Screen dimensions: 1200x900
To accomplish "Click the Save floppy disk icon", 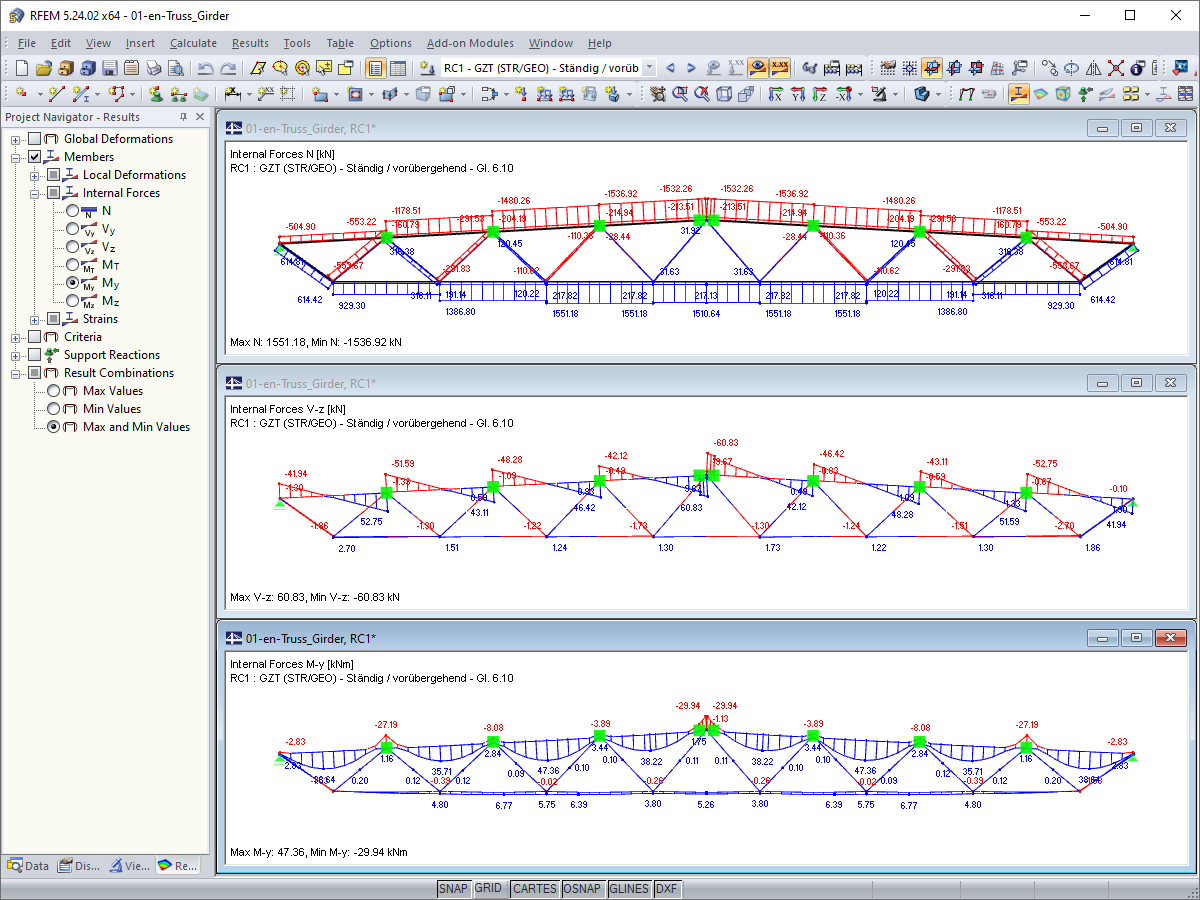I will pos(110,68).
